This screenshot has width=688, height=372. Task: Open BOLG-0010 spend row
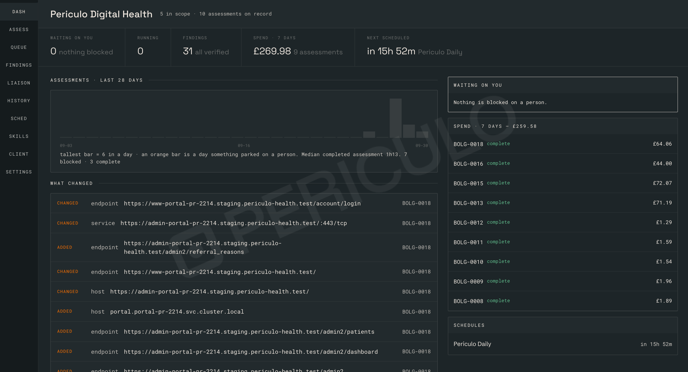563,262
